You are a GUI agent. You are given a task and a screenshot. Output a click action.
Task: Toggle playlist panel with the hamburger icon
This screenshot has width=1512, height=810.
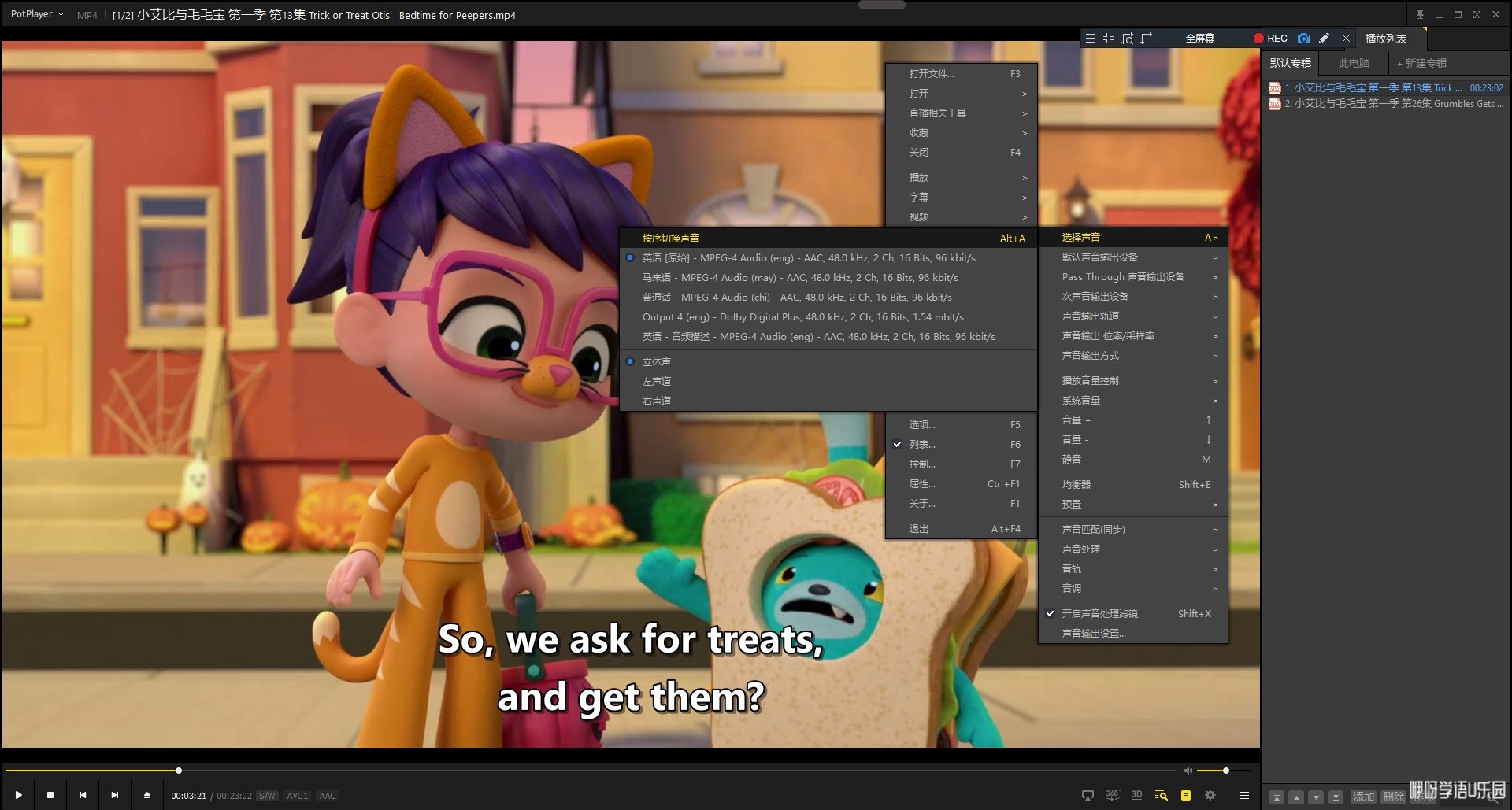click(1244, 795)
